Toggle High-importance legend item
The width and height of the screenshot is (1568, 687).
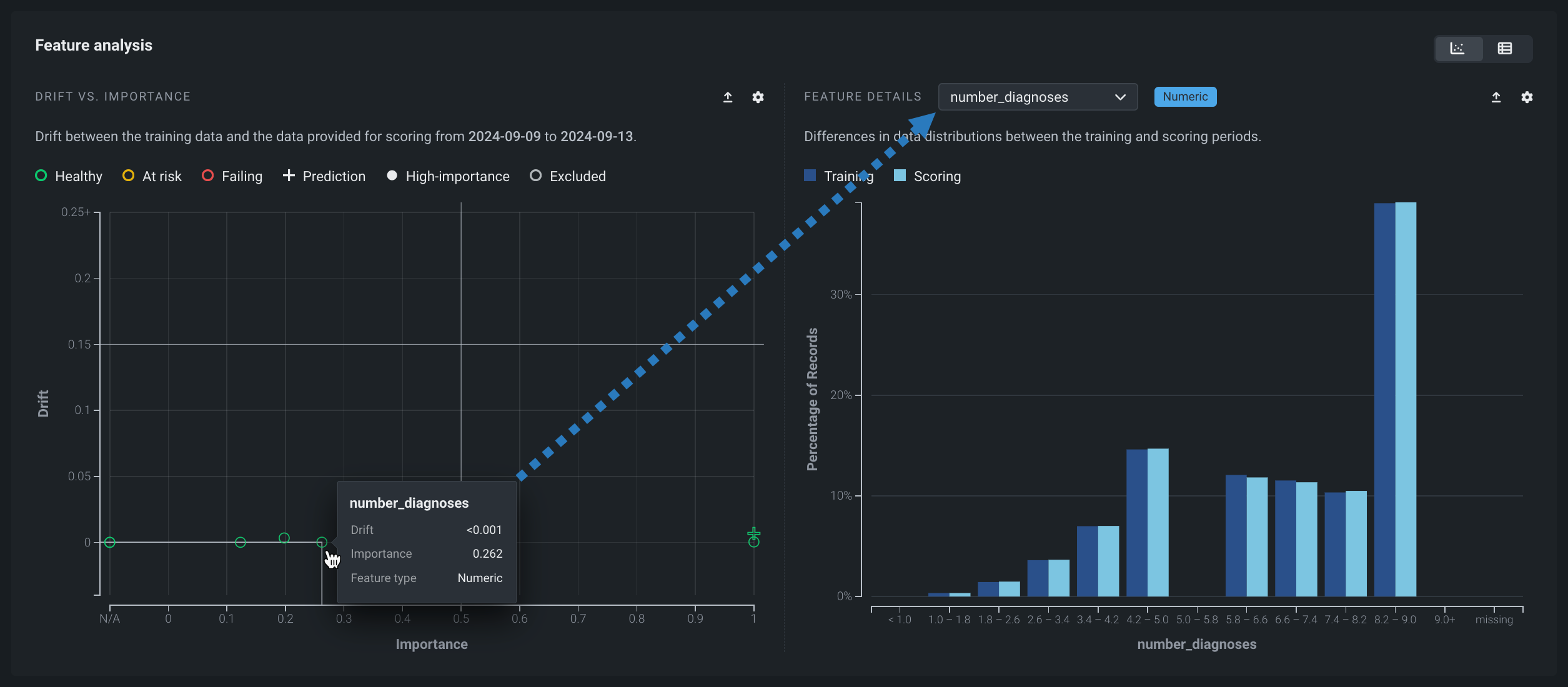pyautogui.click(x=449, y=176)
